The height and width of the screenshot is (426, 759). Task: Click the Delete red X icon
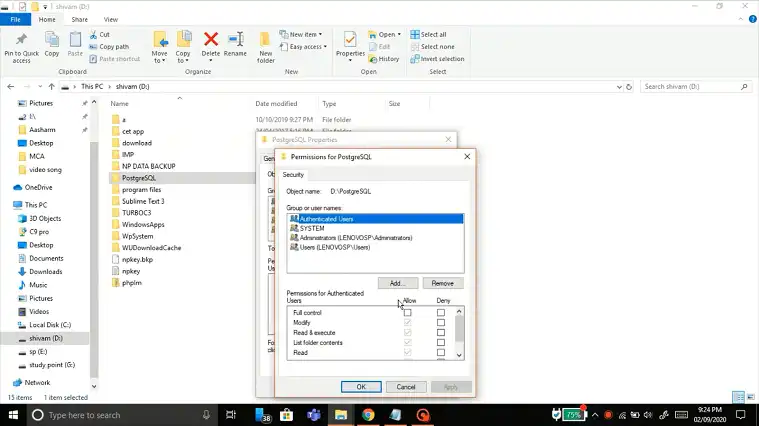tap(211, 39)
